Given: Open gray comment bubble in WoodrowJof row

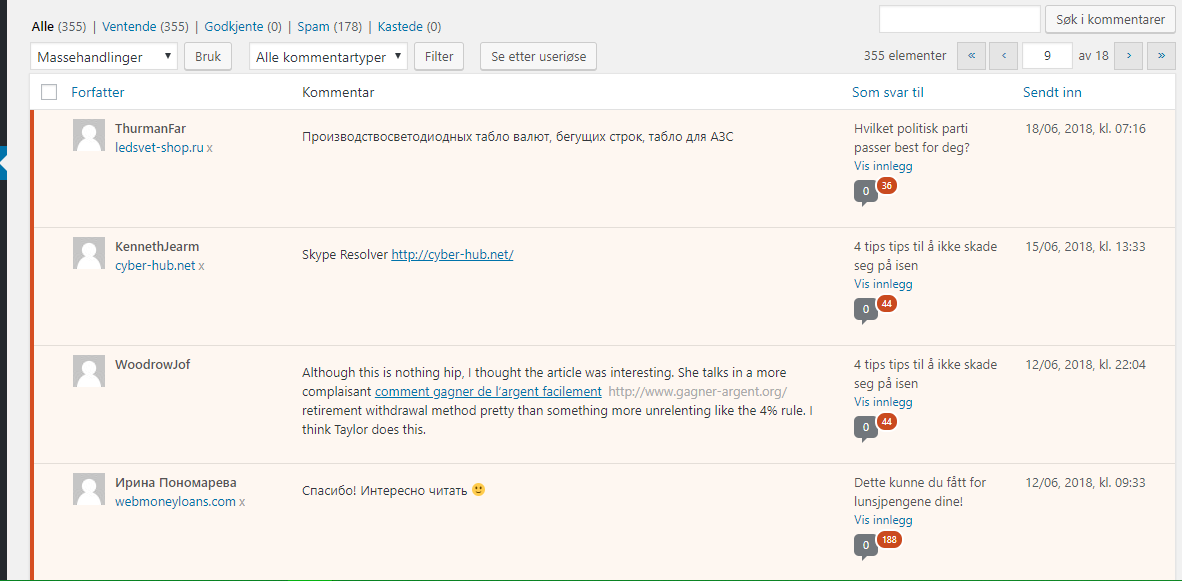Looking at the screenshot, I should [865, 429].
